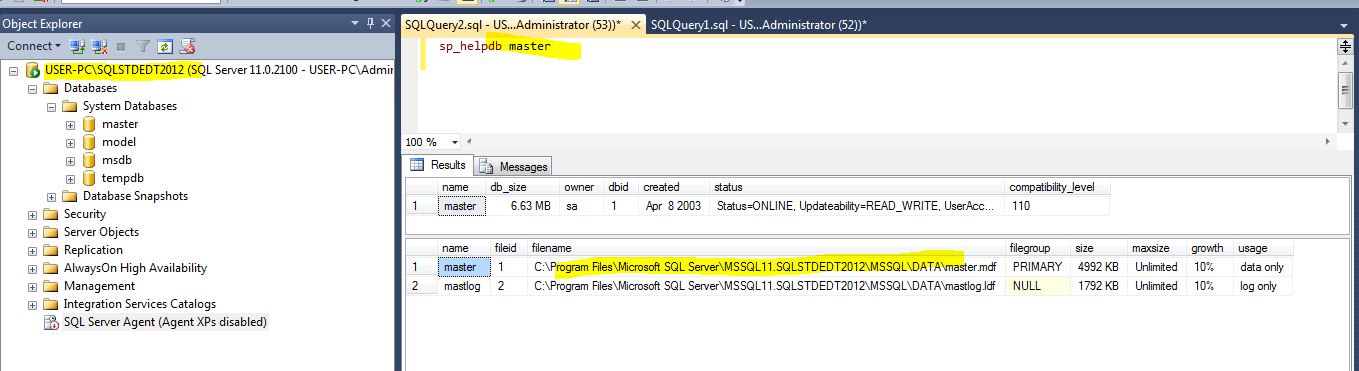Select SQL Server Agent (Agent XPs disabled)
The height and width of the screenshot is (371, 1359).
point(165,322)
